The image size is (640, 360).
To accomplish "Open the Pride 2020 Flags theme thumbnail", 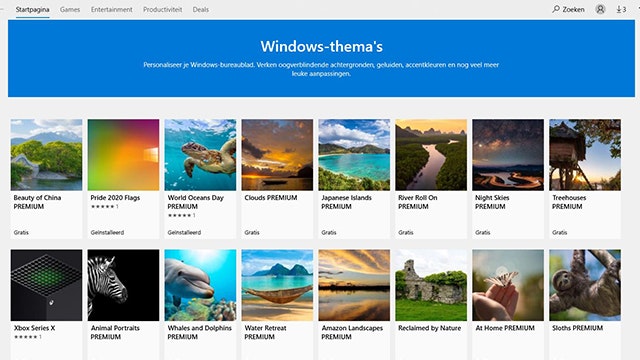I will pos(123,155).
